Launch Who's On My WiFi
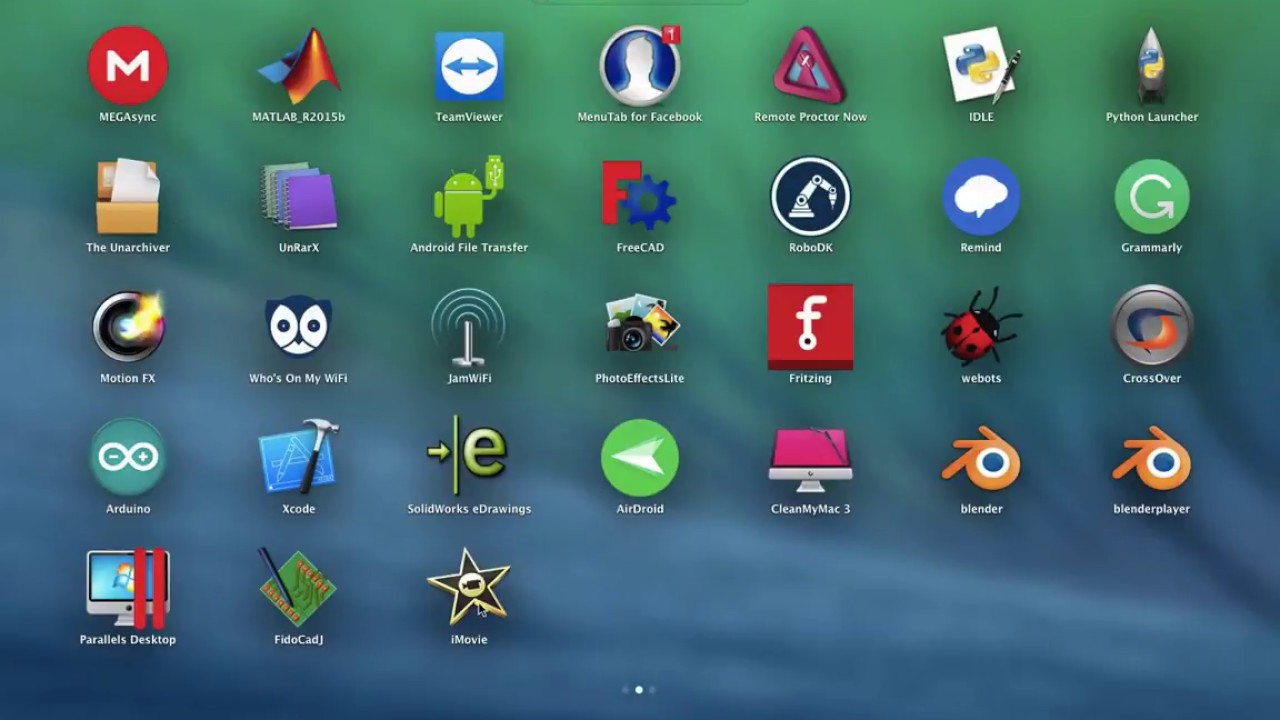This screenshot has height=720, width=1280. (x=298, y=327)
